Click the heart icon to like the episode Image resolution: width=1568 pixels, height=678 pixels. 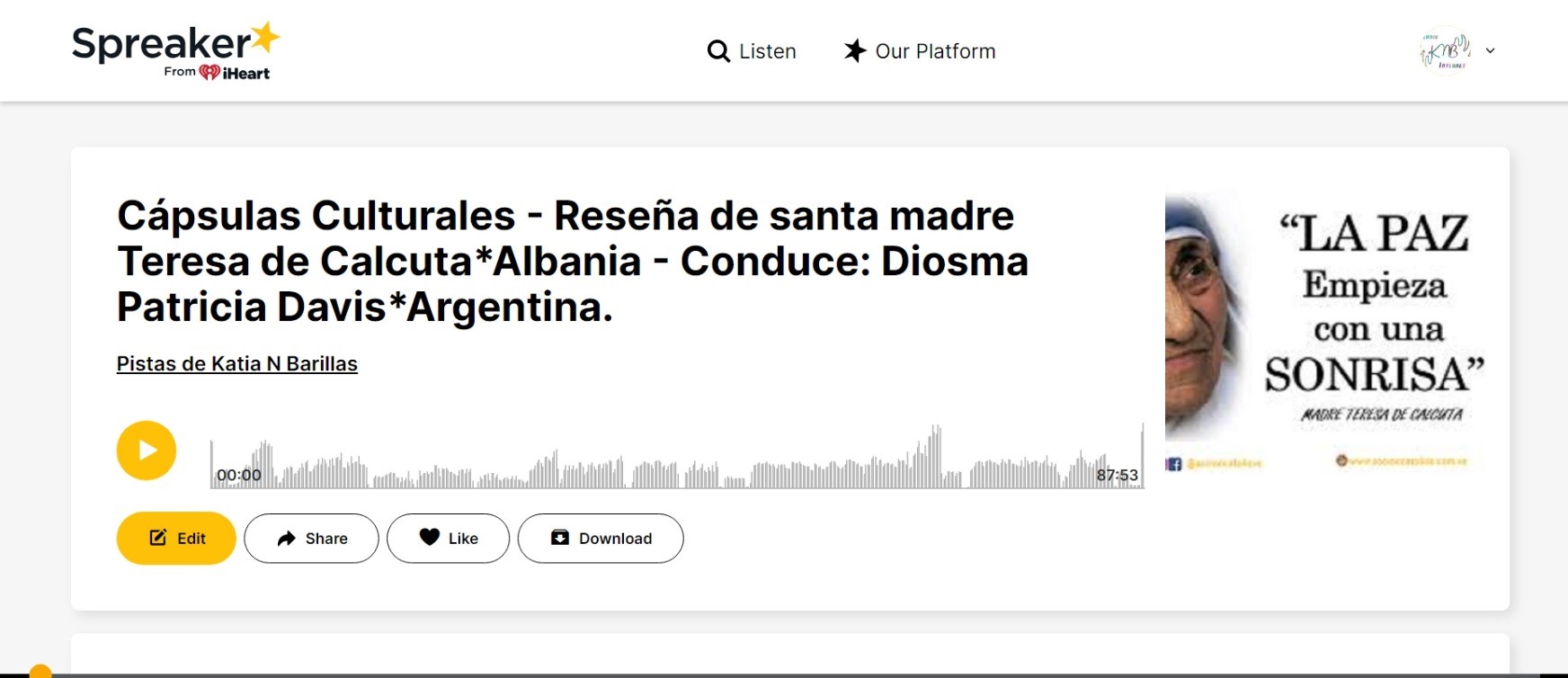click(x=430, y=538)
